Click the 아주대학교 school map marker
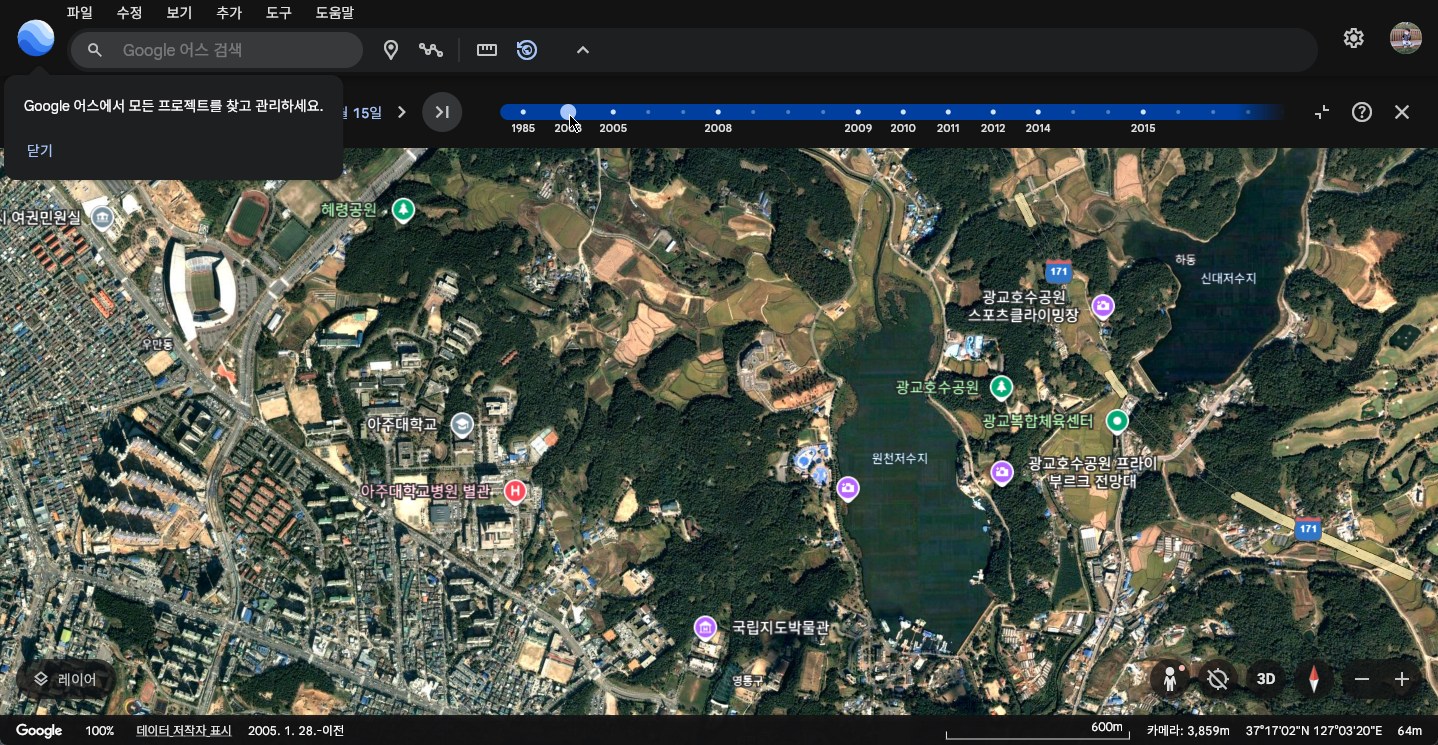The height and width of the screenshot is (745, 1438). coord(462,425)
